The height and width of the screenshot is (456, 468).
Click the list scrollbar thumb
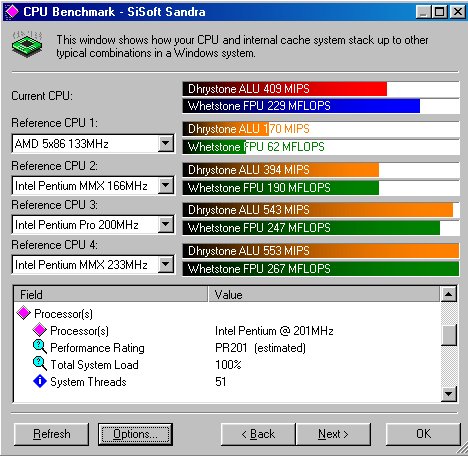[x=449, y=335]
